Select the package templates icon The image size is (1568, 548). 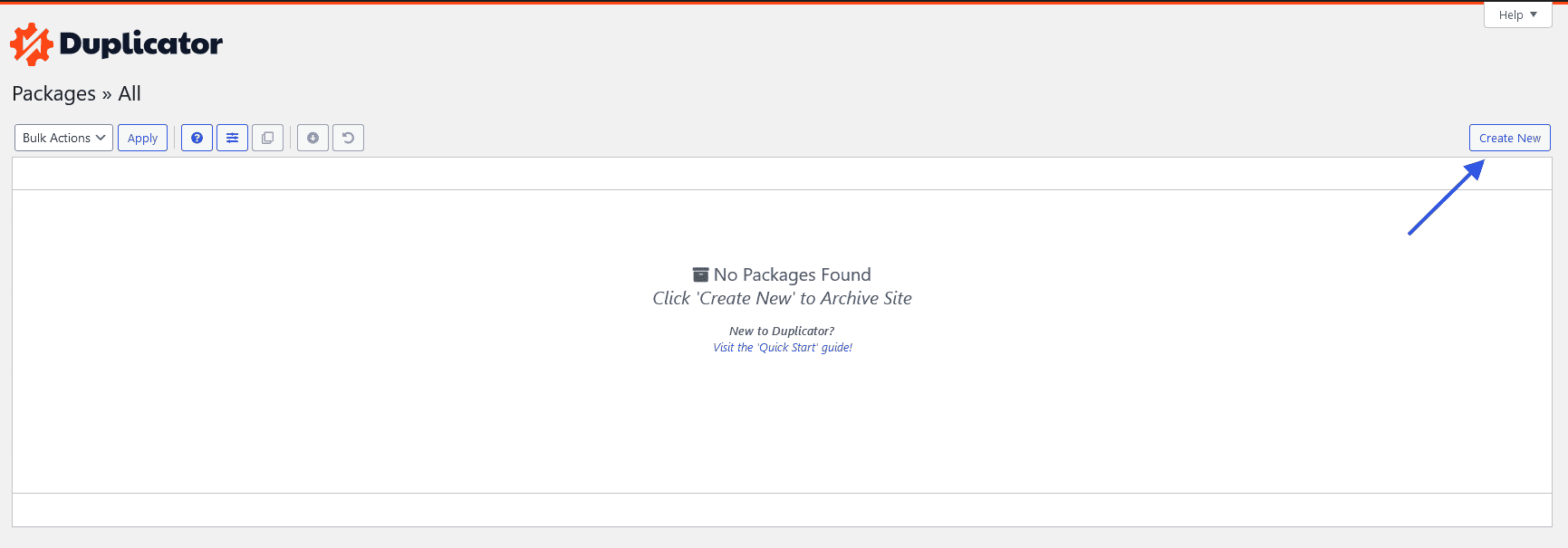[x=267, y=137]
